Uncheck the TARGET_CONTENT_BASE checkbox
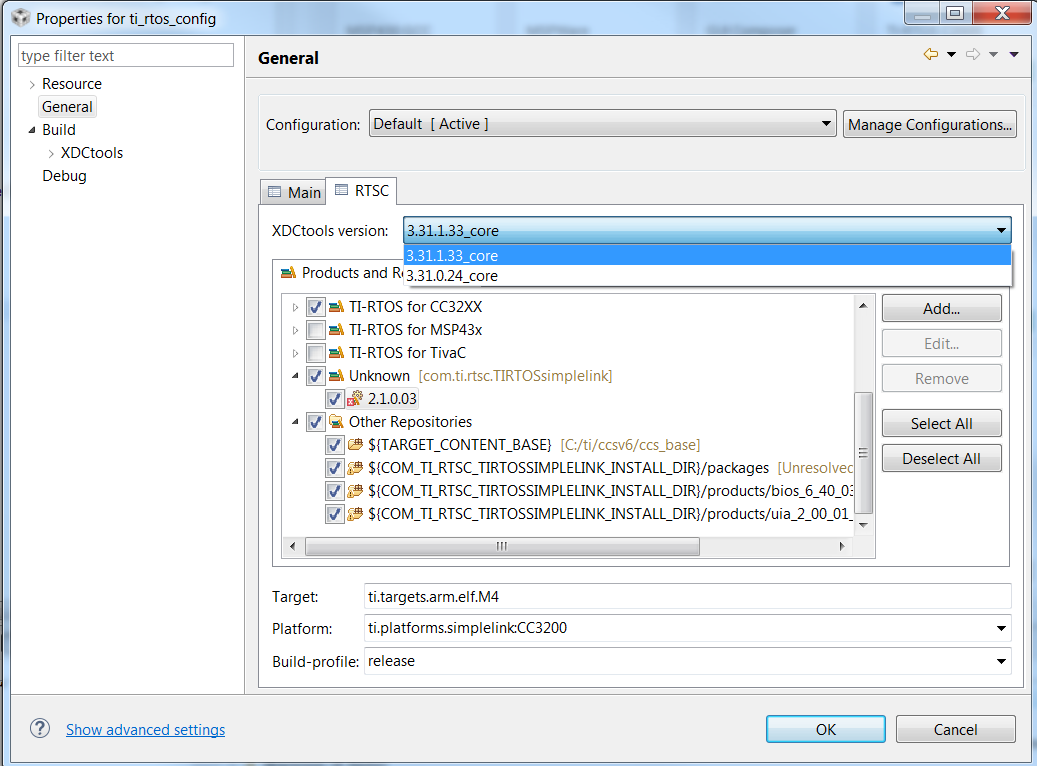The height and width of the screenshot is (766, 1037). tap(334, 445)
